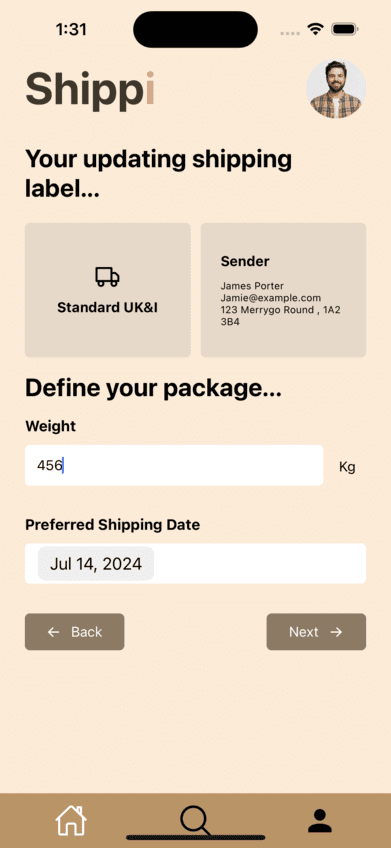Image resolution: width=391 pixels, height=848 pixels.
Task: Focus the Weight input field
Action: (174, 465)
